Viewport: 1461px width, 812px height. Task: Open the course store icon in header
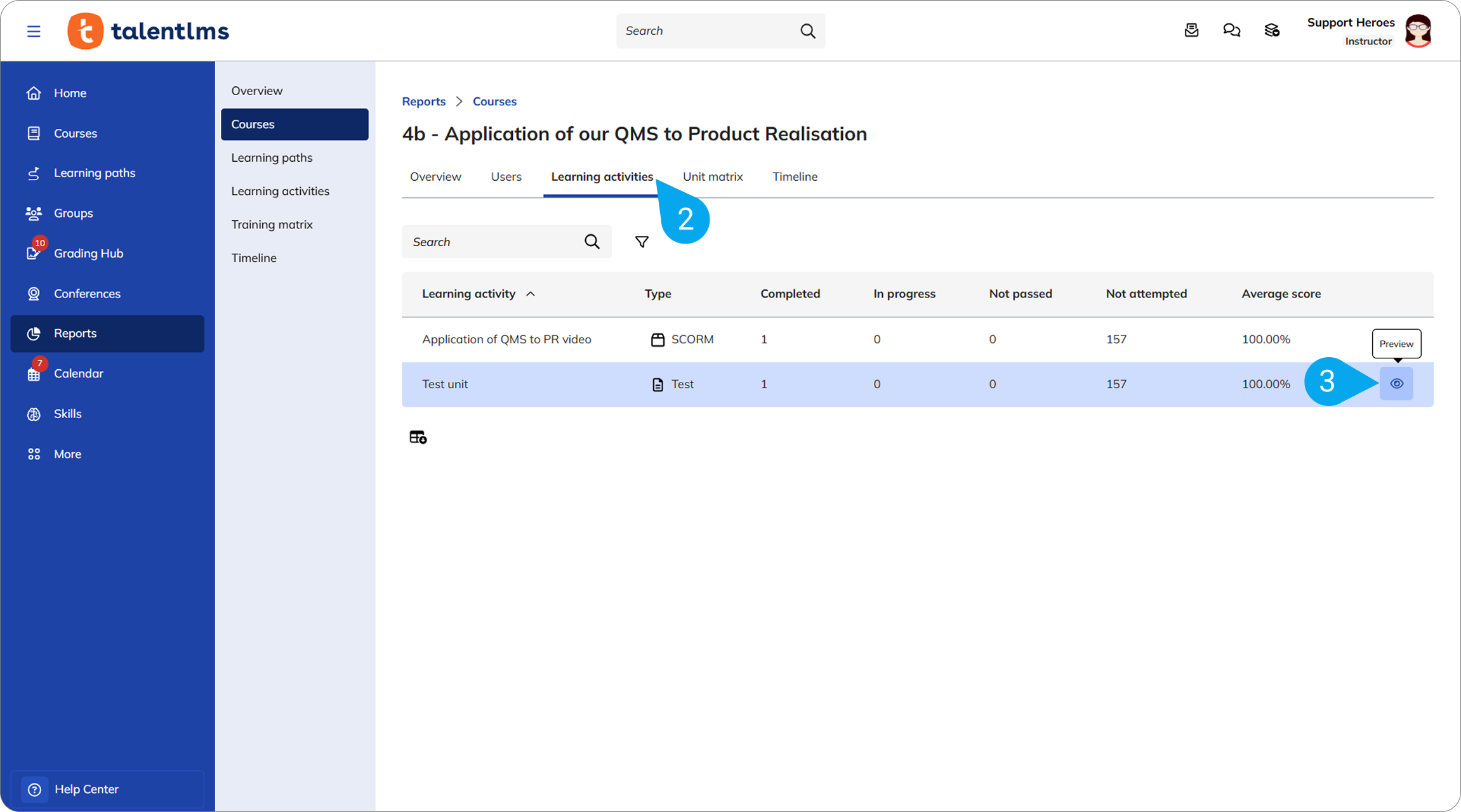point(1271,30)
